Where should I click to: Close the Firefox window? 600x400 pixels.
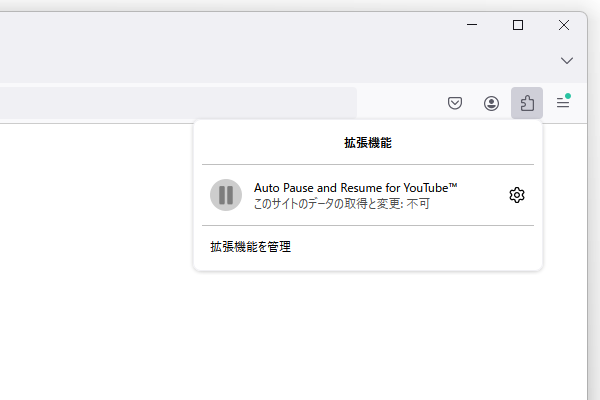tap(564, 25)
